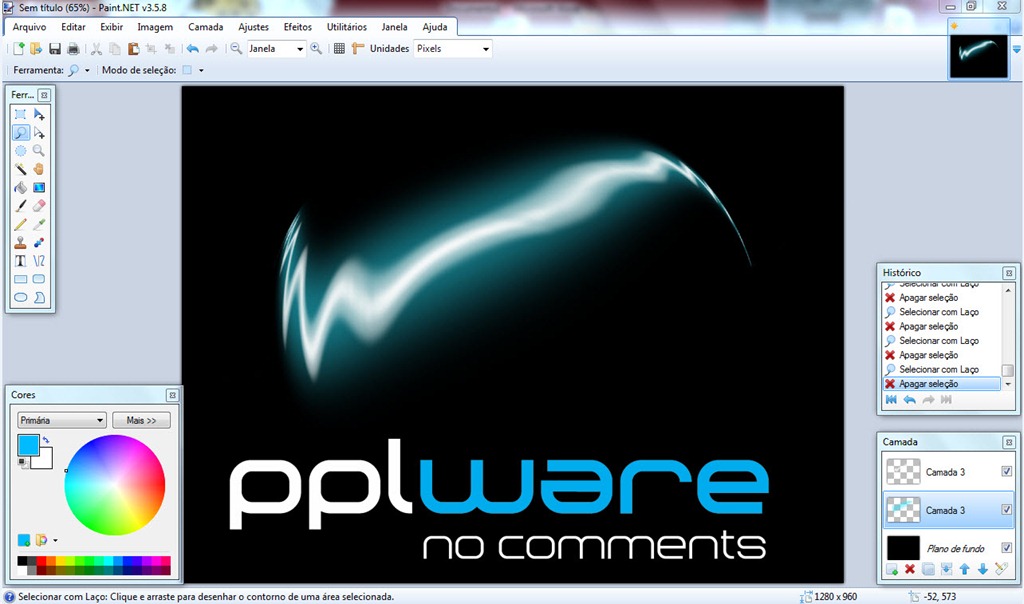Click the Mais >> button

point(141,420)
